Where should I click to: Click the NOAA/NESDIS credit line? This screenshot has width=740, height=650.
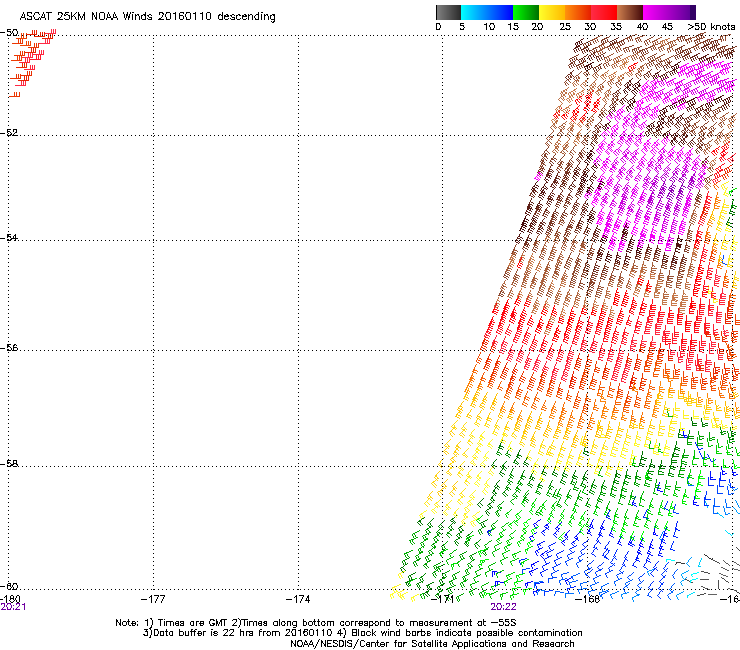[x=432, y=644]
